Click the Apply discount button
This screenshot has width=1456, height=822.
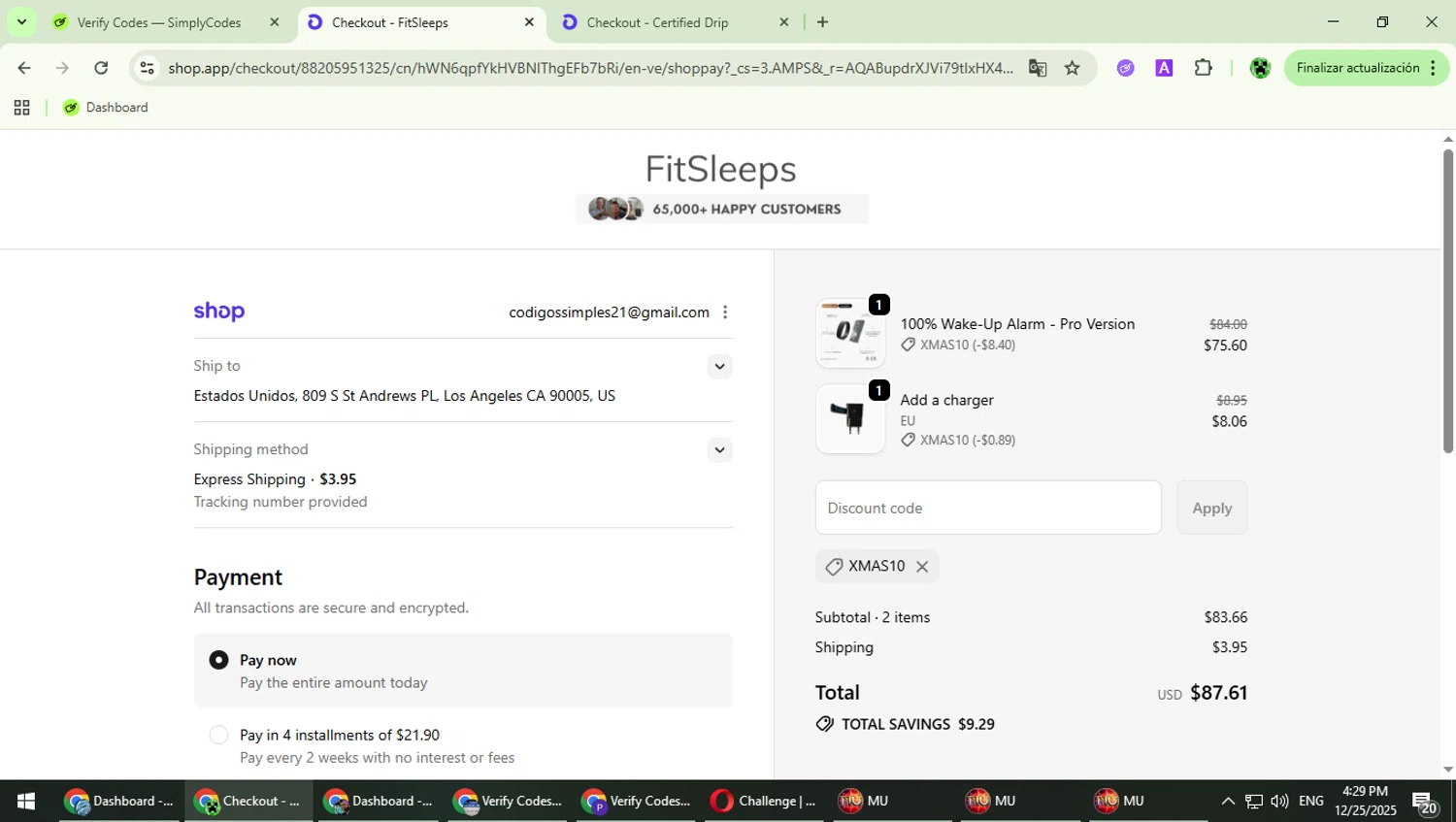click(x=1211, y=508)
